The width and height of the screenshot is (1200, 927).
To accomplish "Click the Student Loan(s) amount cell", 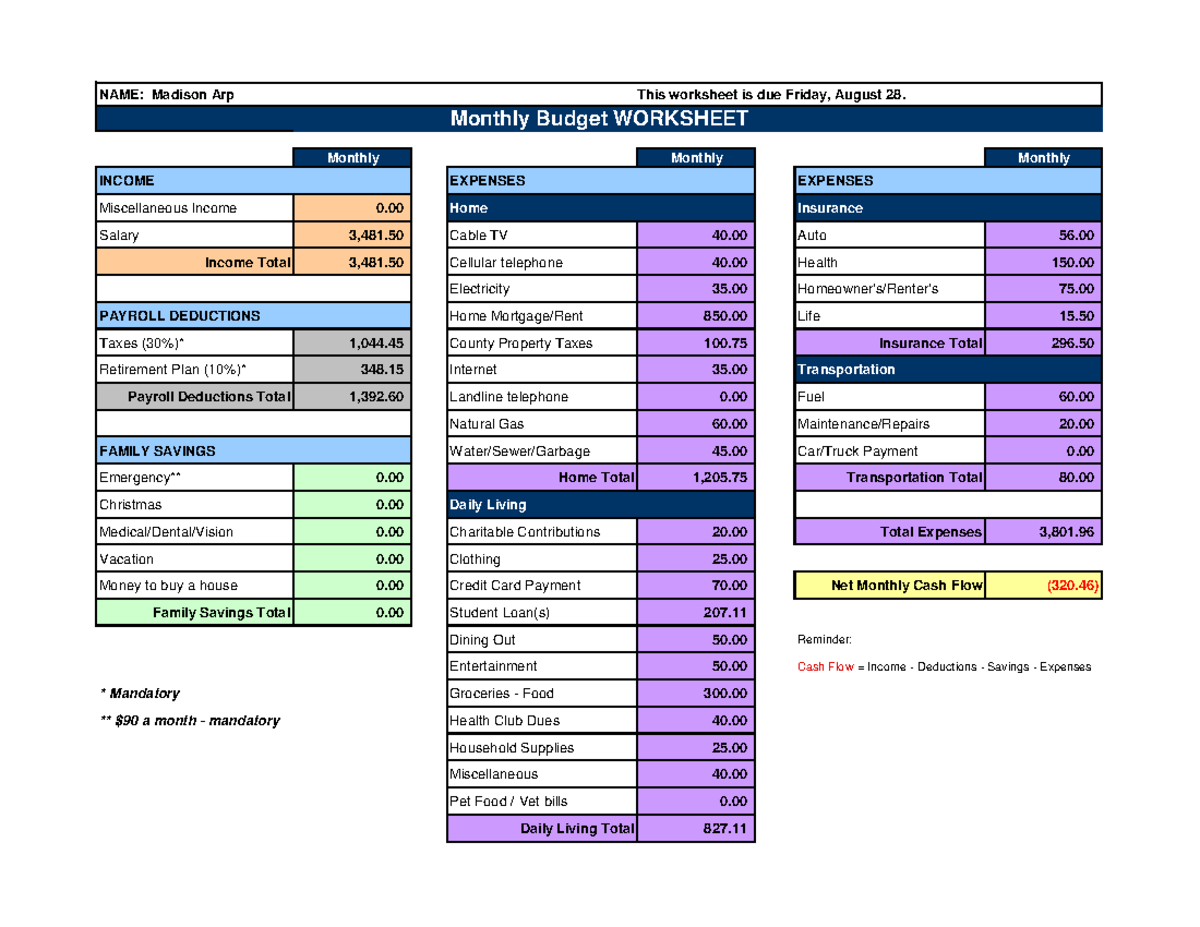I will 696,612.
